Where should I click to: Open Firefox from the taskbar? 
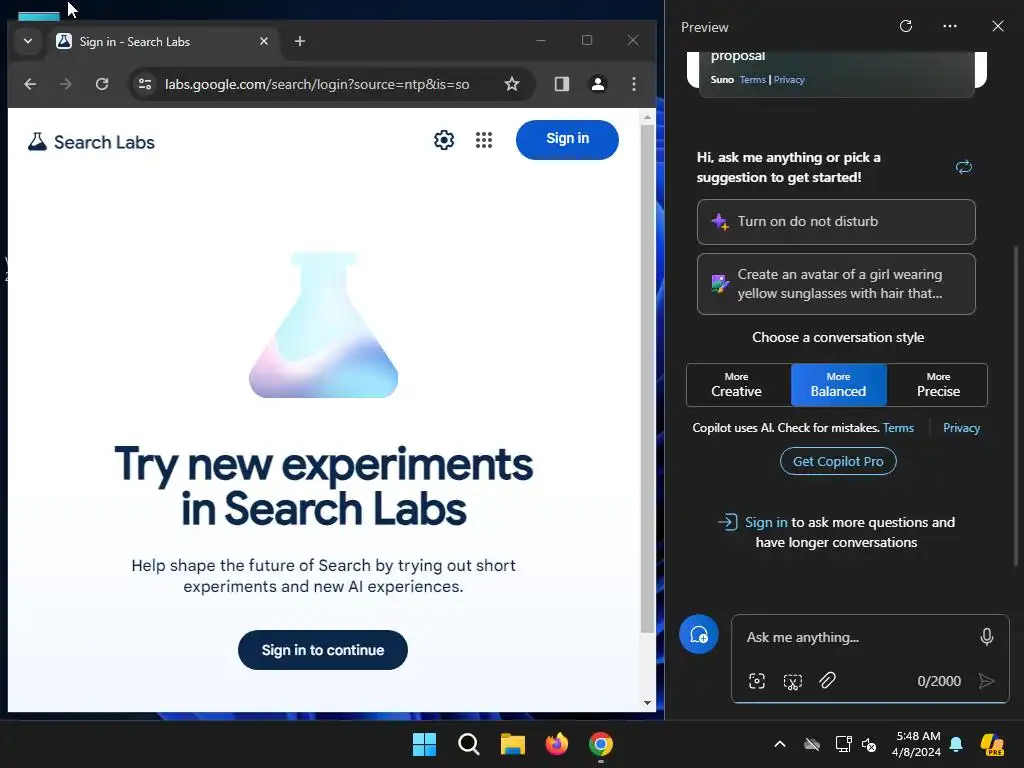[x=556, y=744]
